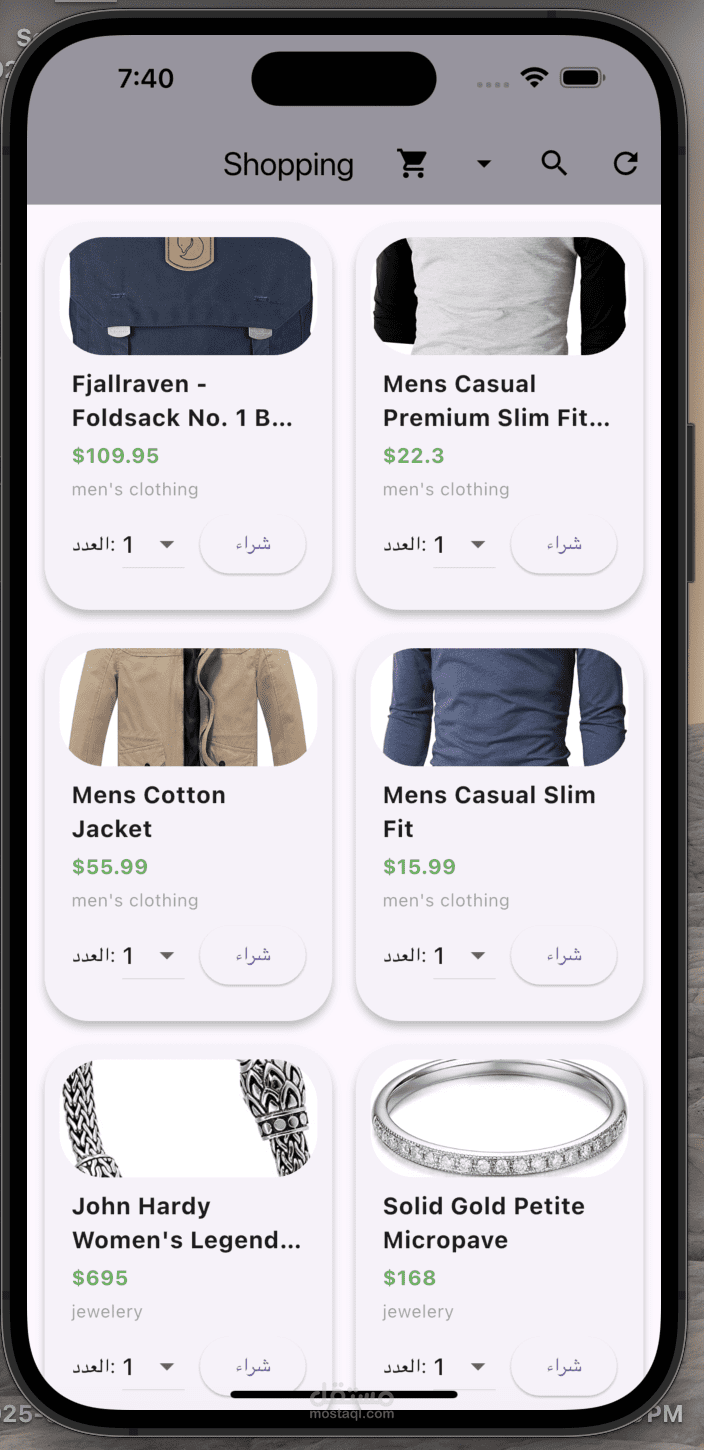The height and width of the screenshot is (1450, 704).
Task: Buy the Mens Casual Premium Slim Fit shirt
Action: point(564,545)
